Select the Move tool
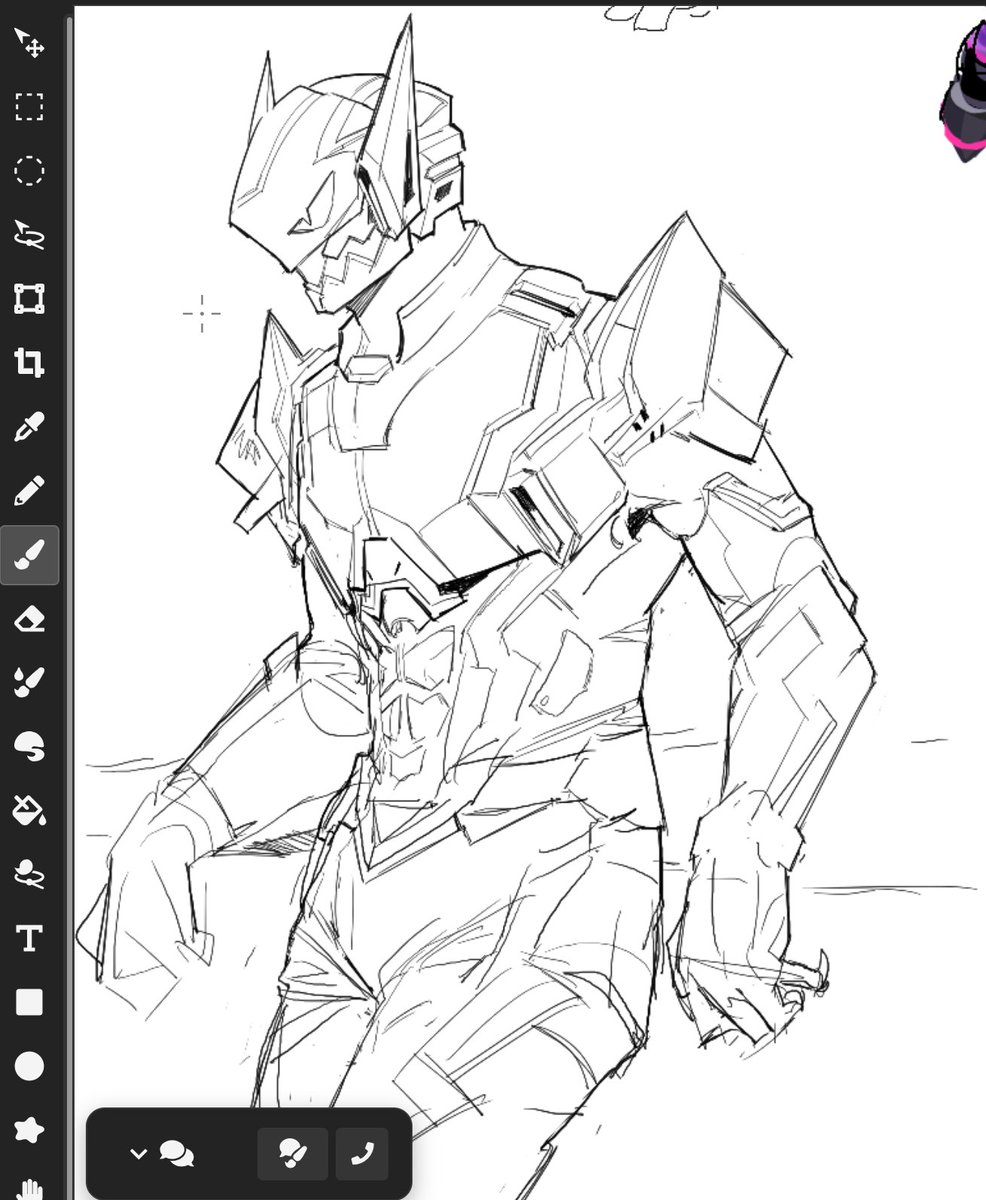Viewport: 986px width, 1200px height. pyautogui.click(x=29, y=43)
